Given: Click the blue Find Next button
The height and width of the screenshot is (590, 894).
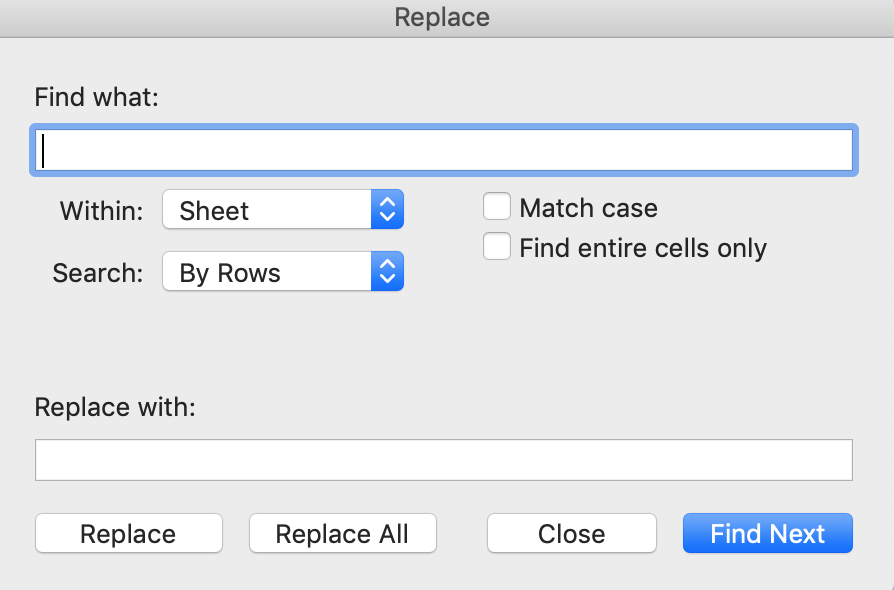Looking at the screenshot, I should click(768, 534).
